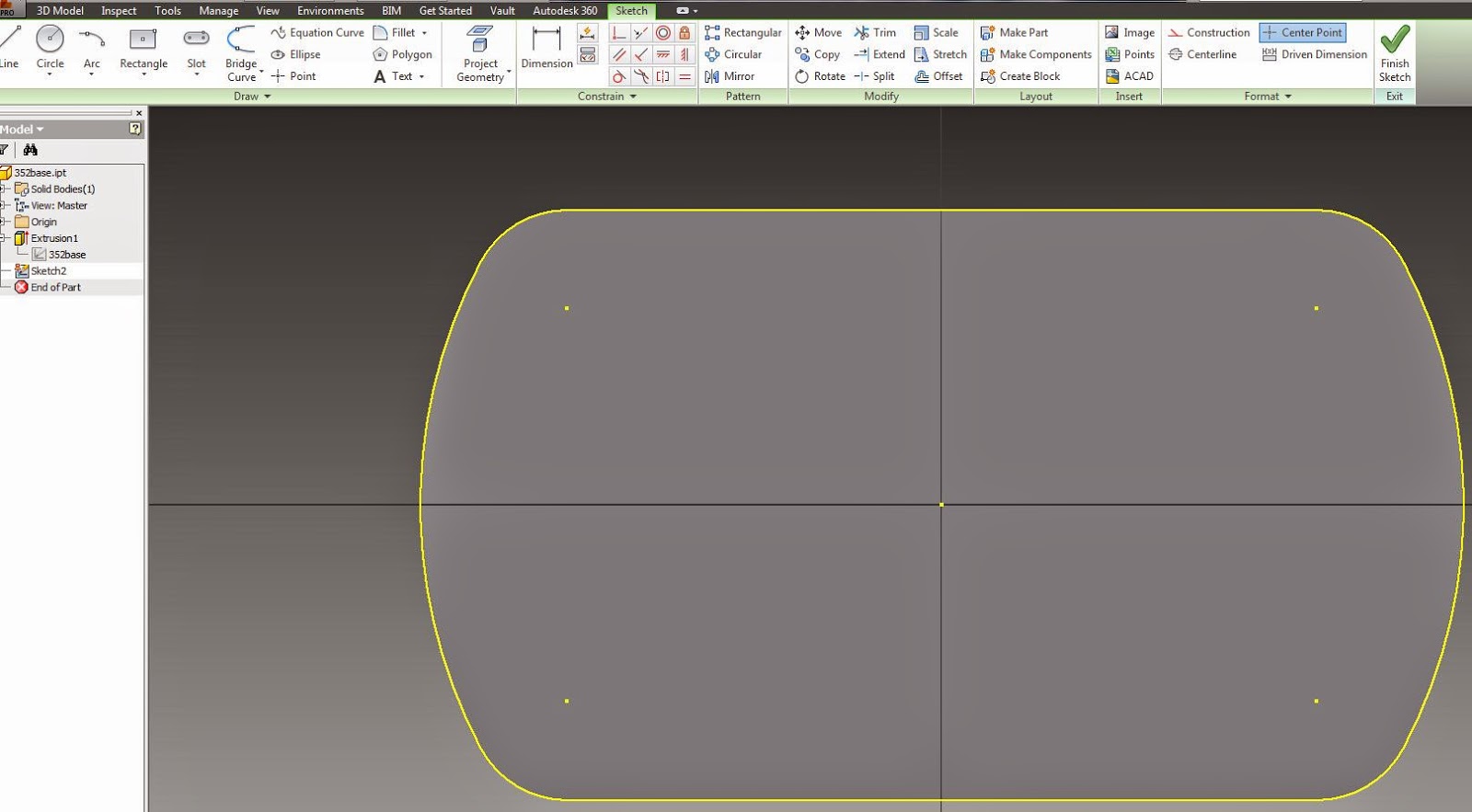The image size is (1472, 812).
Task: Use the Mirror pattern tool
Action: pyautogui.click(x=730, y=76)
